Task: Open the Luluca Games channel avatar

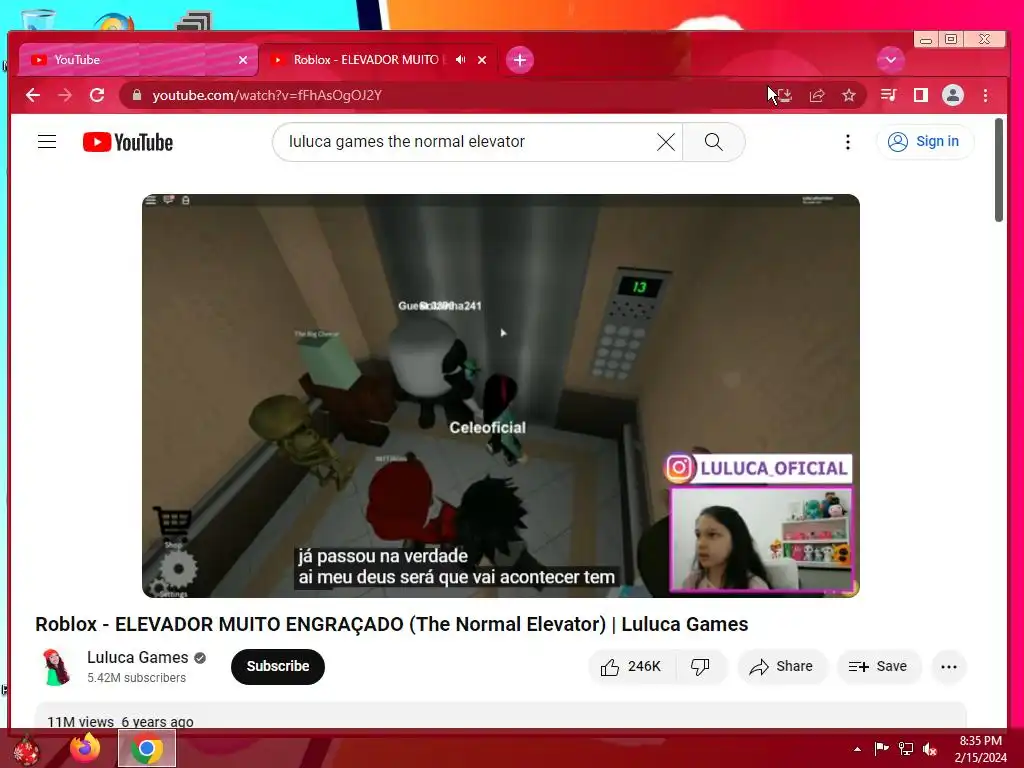Action: pyautogui.click(x=56, y=666)
